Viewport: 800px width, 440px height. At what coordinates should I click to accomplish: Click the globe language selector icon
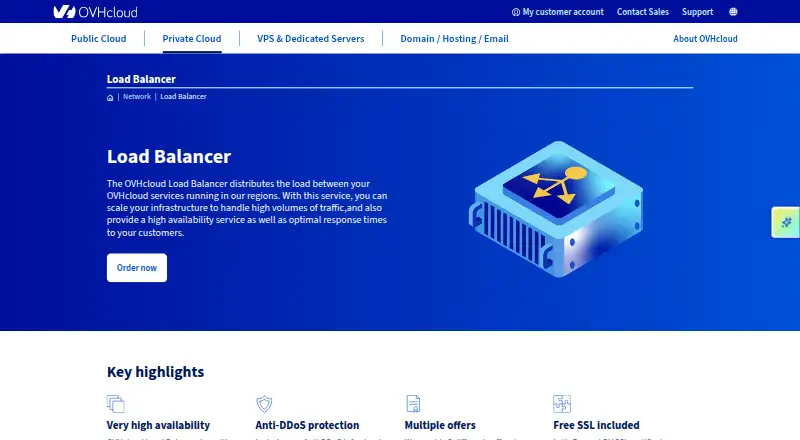coord(733,12)
